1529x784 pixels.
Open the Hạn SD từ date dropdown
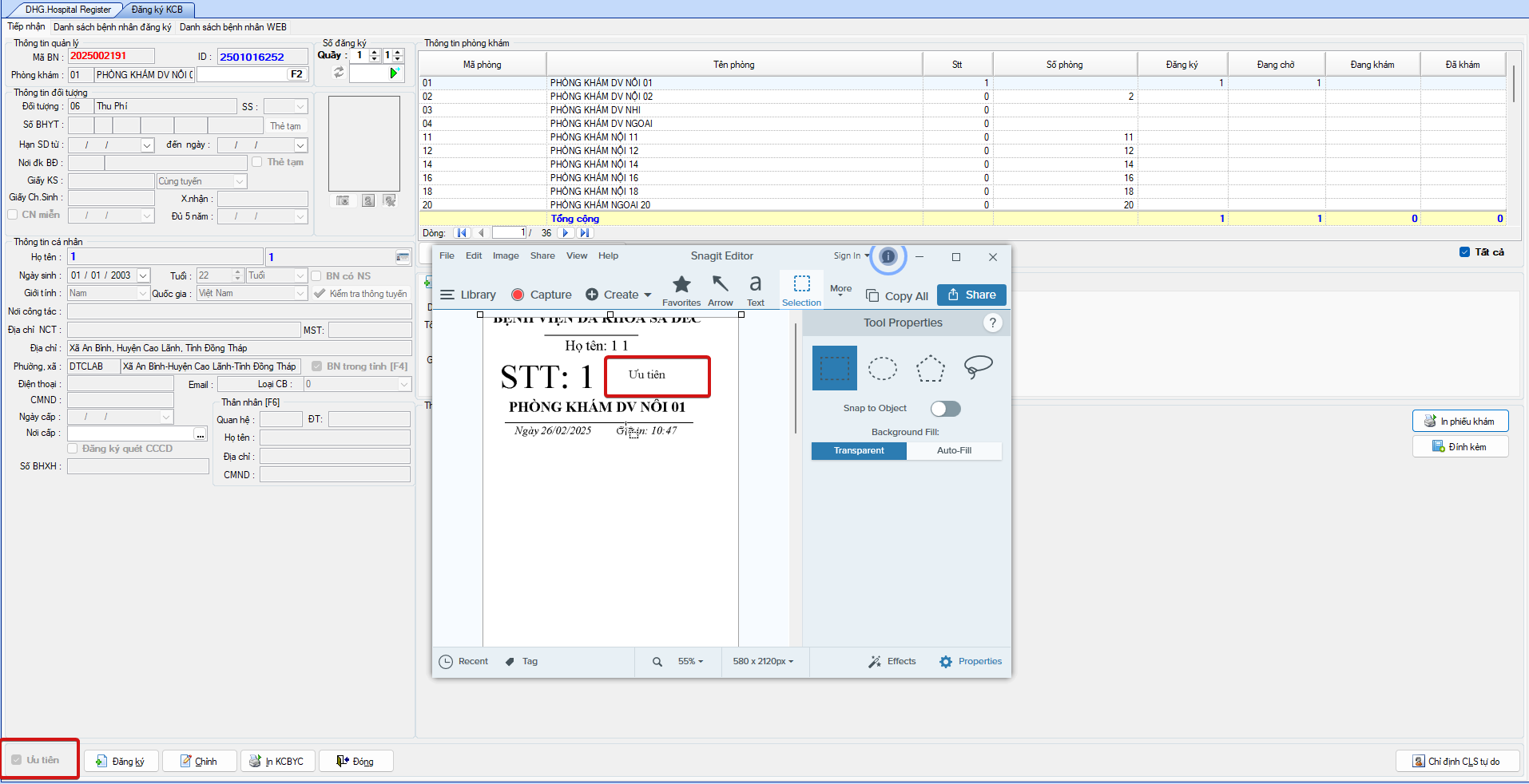[x=147, y=145]
